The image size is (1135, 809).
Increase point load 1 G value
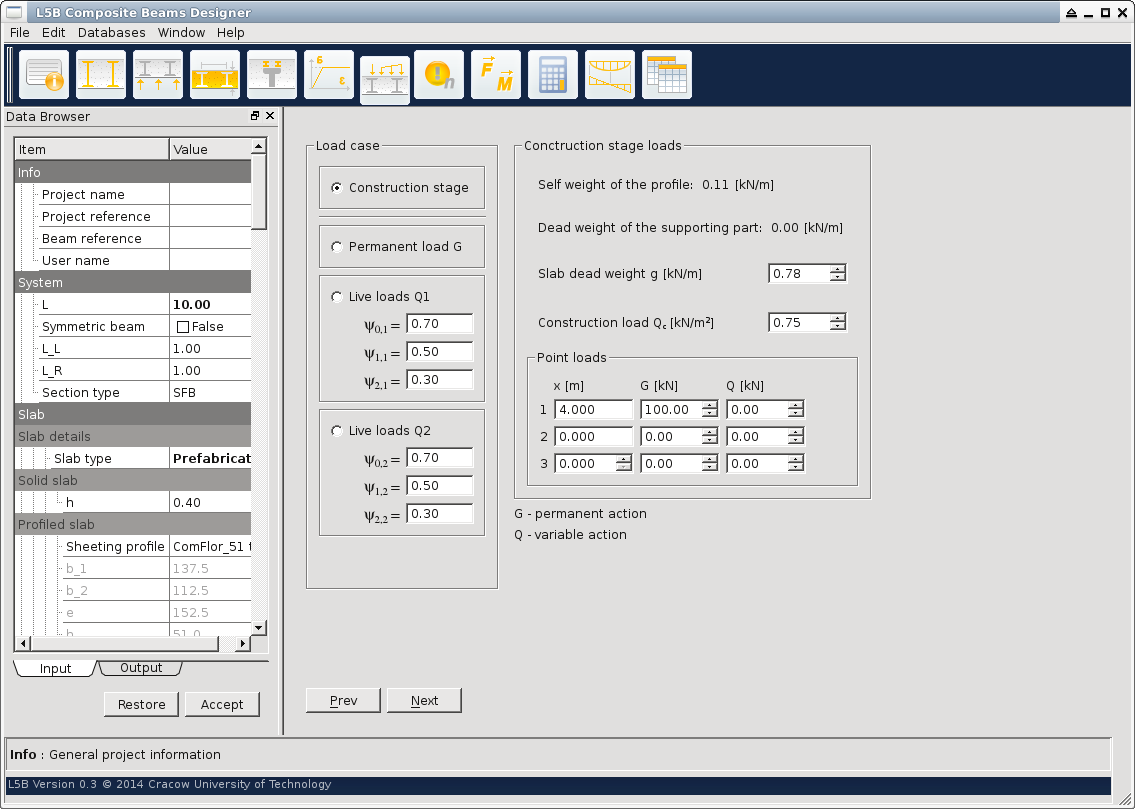point(710,405)
